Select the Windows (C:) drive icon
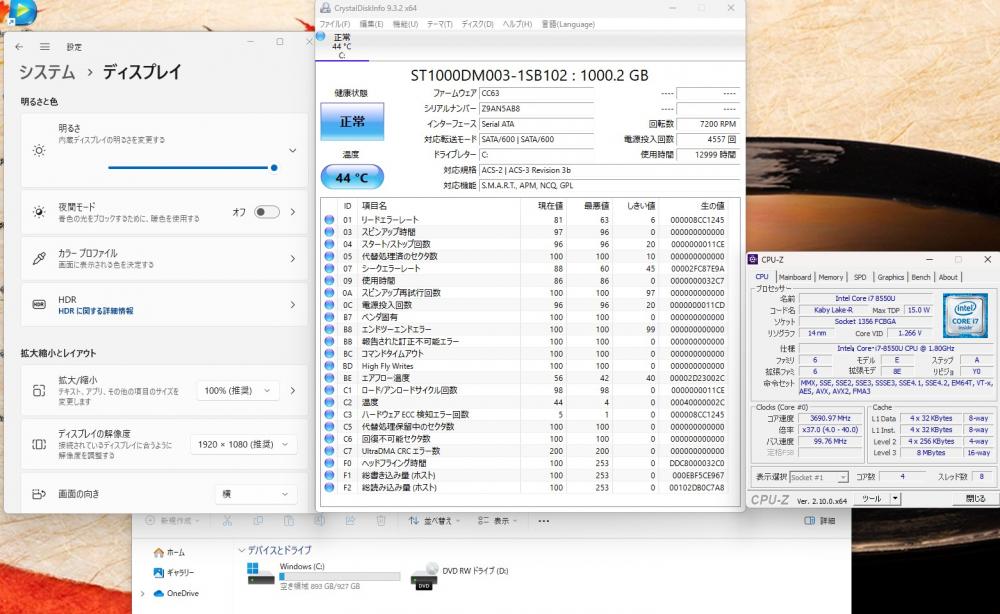 point(260,574)
